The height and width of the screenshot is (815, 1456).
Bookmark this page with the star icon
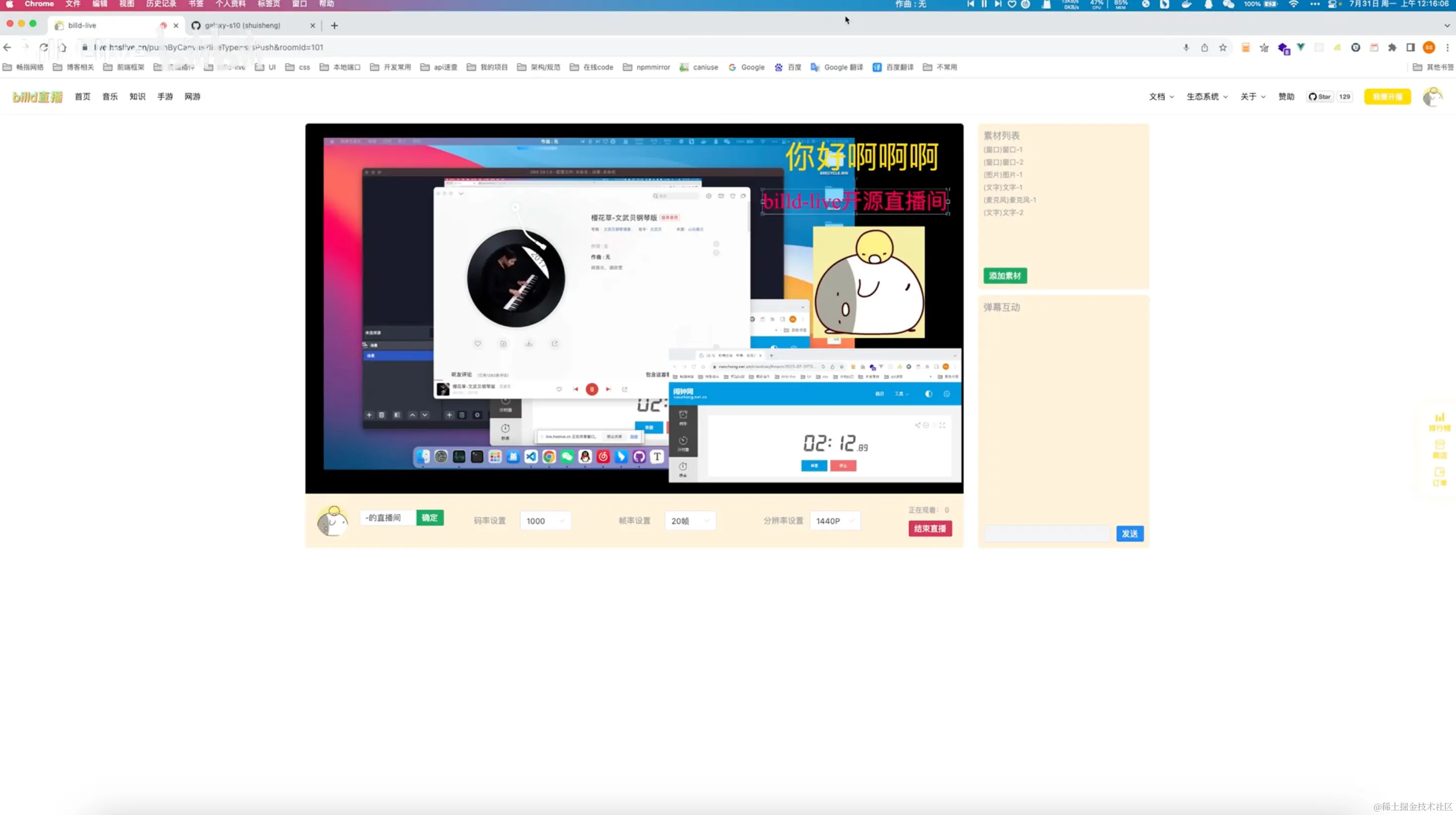point(1222,48)
